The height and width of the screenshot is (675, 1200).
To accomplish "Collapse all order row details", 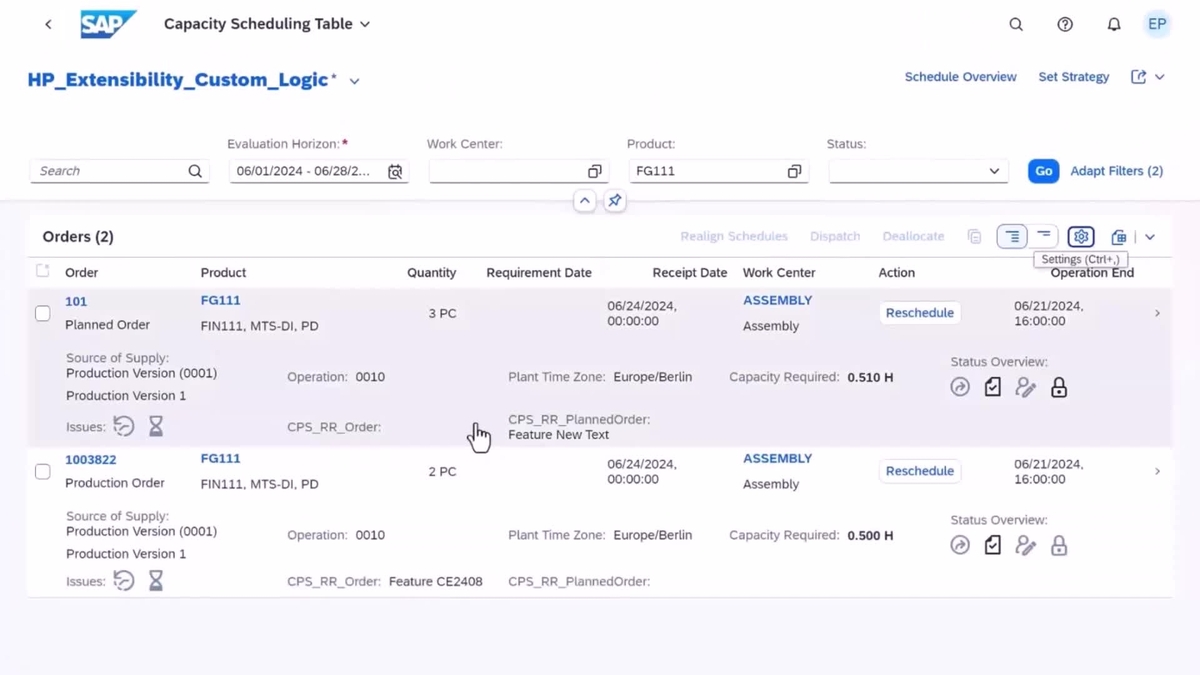I will (x=1044, y=236).
